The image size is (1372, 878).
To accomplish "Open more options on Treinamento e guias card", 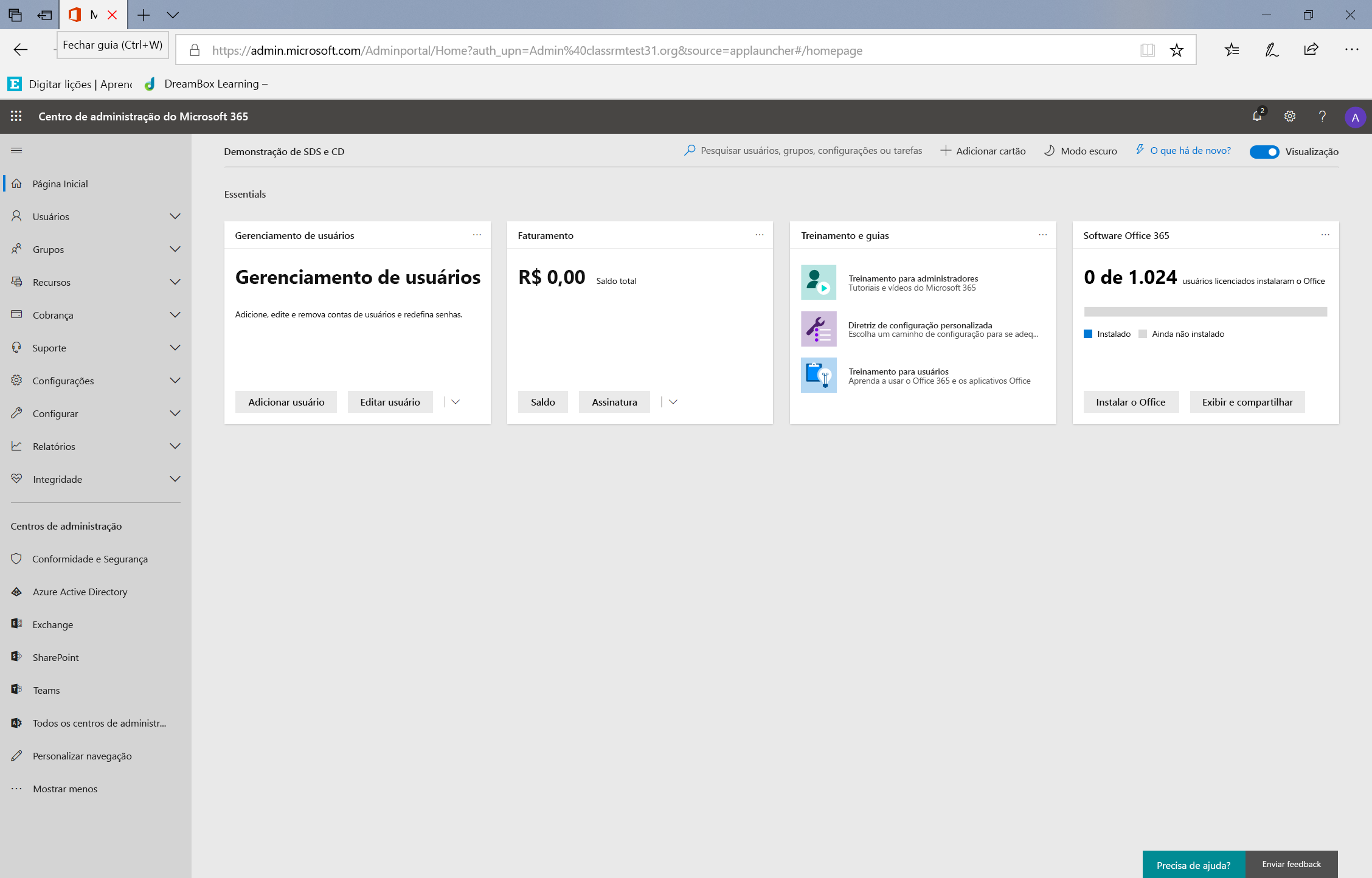I will [x=1043, y=235].
